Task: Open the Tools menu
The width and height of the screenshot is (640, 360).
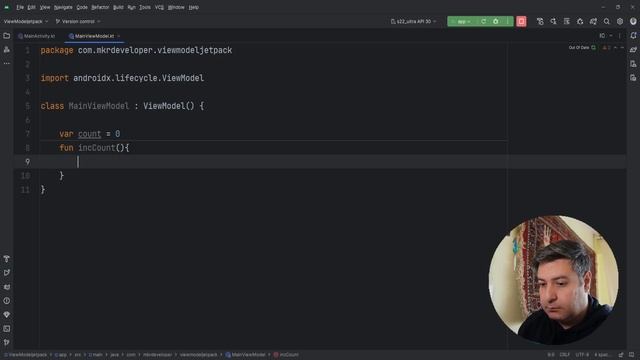Action: (x=145, y=7)
